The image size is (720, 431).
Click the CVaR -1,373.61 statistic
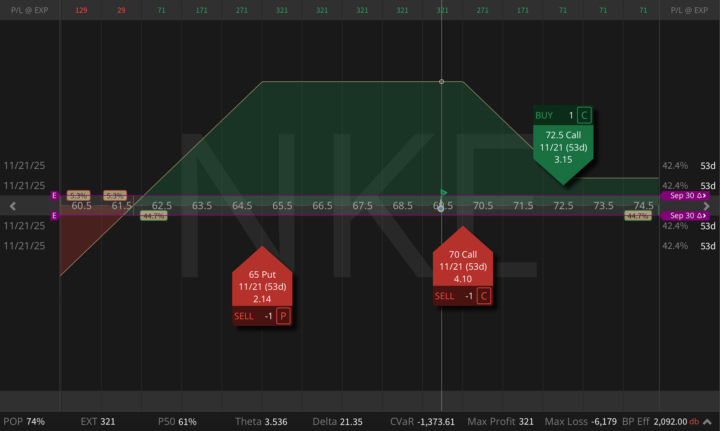click(422, 422)
